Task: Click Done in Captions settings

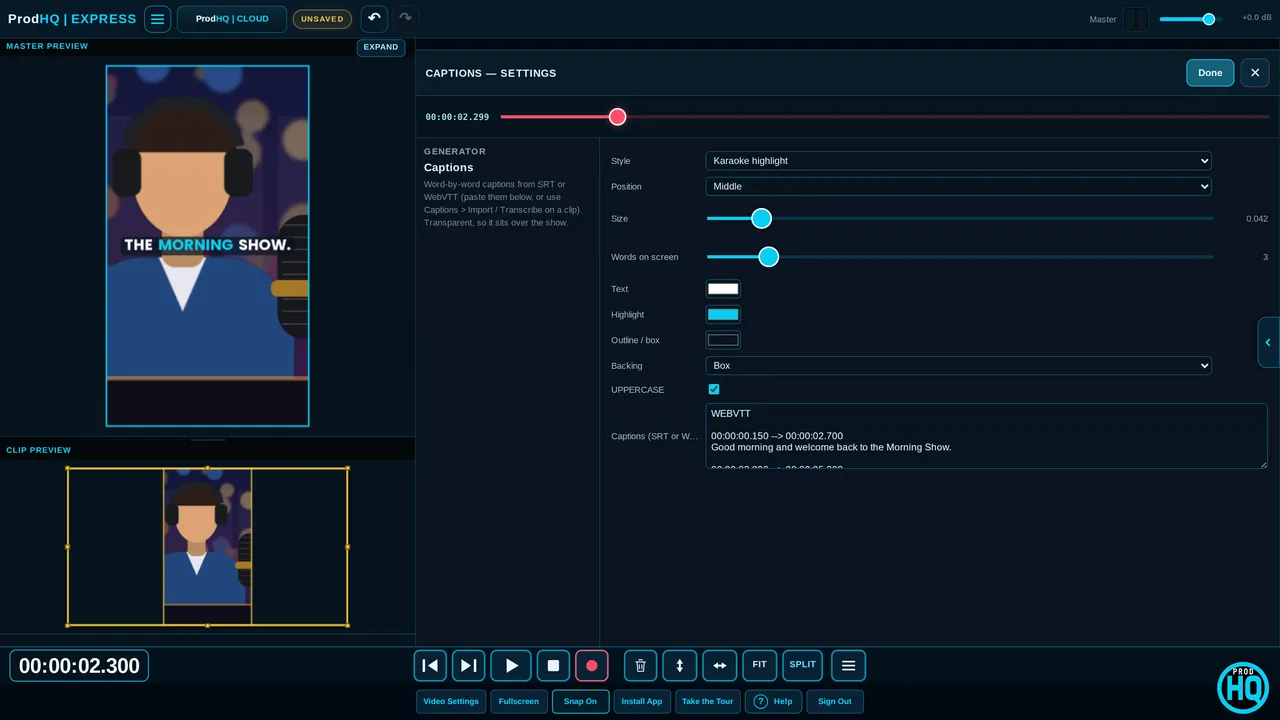Action: pyautogui.click(x=1210, y=73)
